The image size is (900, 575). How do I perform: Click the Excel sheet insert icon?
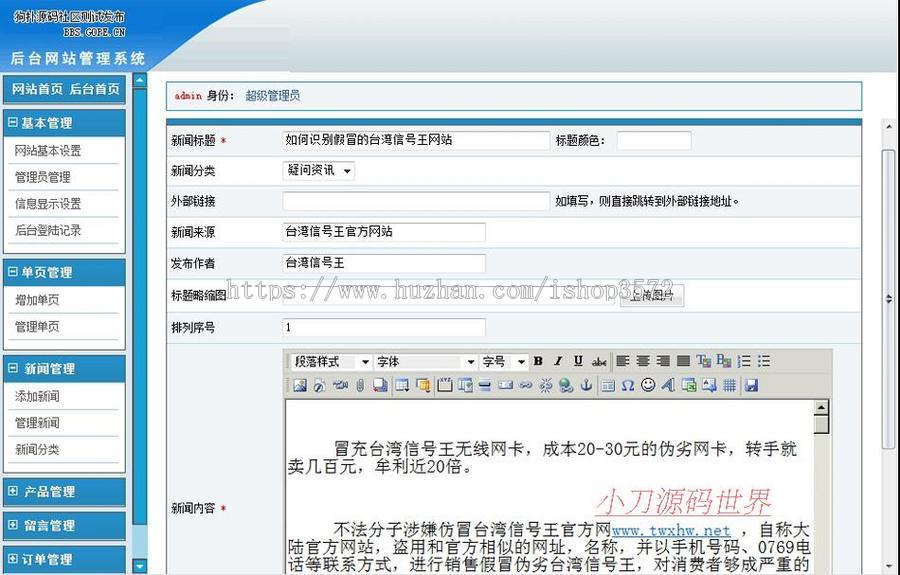pyautogui.click(x=689, y=385)
